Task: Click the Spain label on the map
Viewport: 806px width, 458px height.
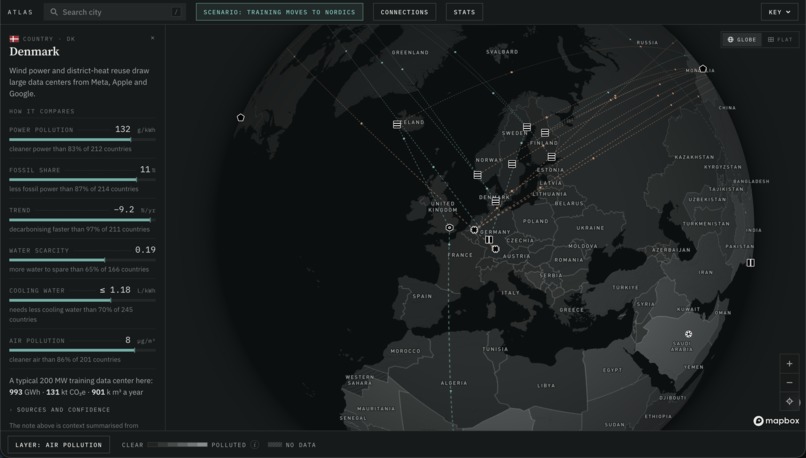Action: pos(423,296)
